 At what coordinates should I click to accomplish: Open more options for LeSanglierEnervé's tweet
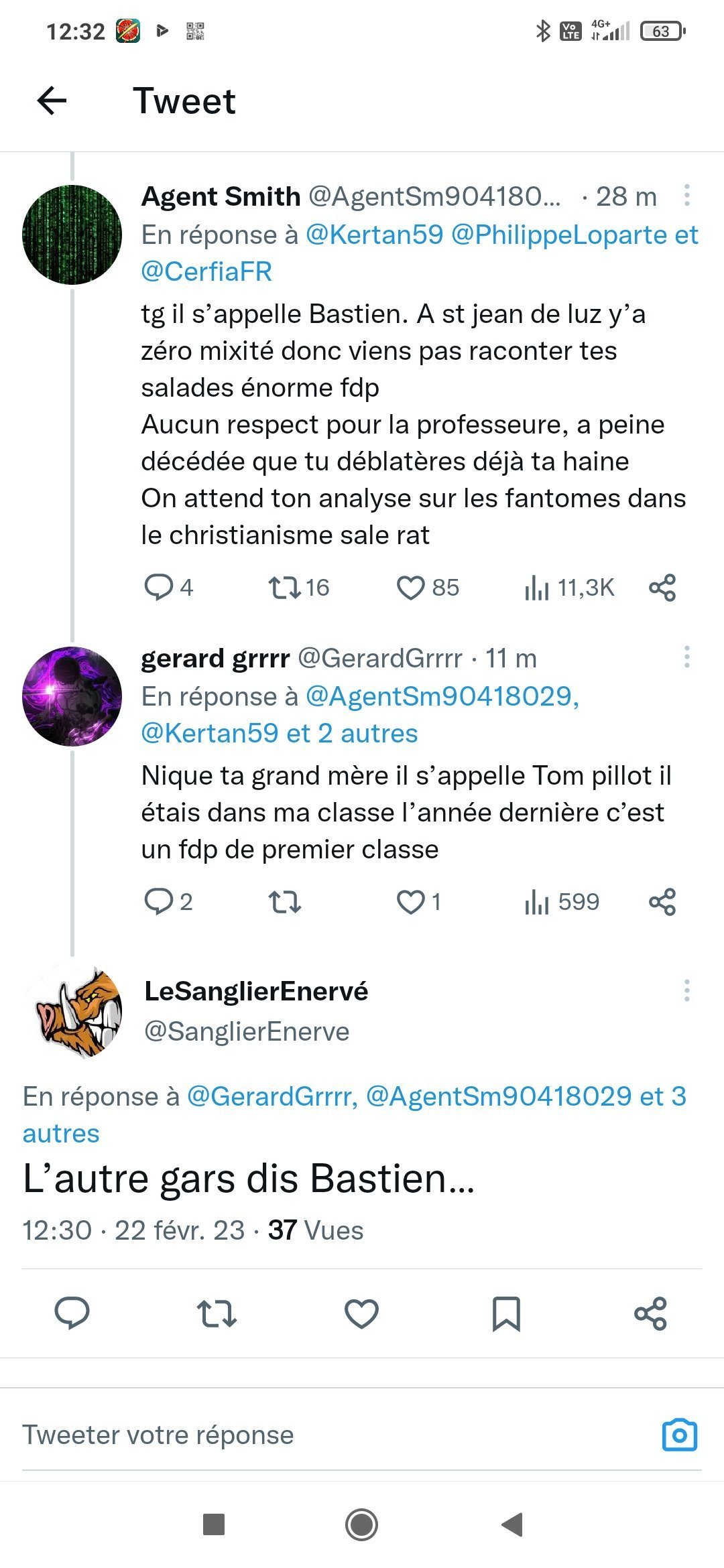click(686, 990)
